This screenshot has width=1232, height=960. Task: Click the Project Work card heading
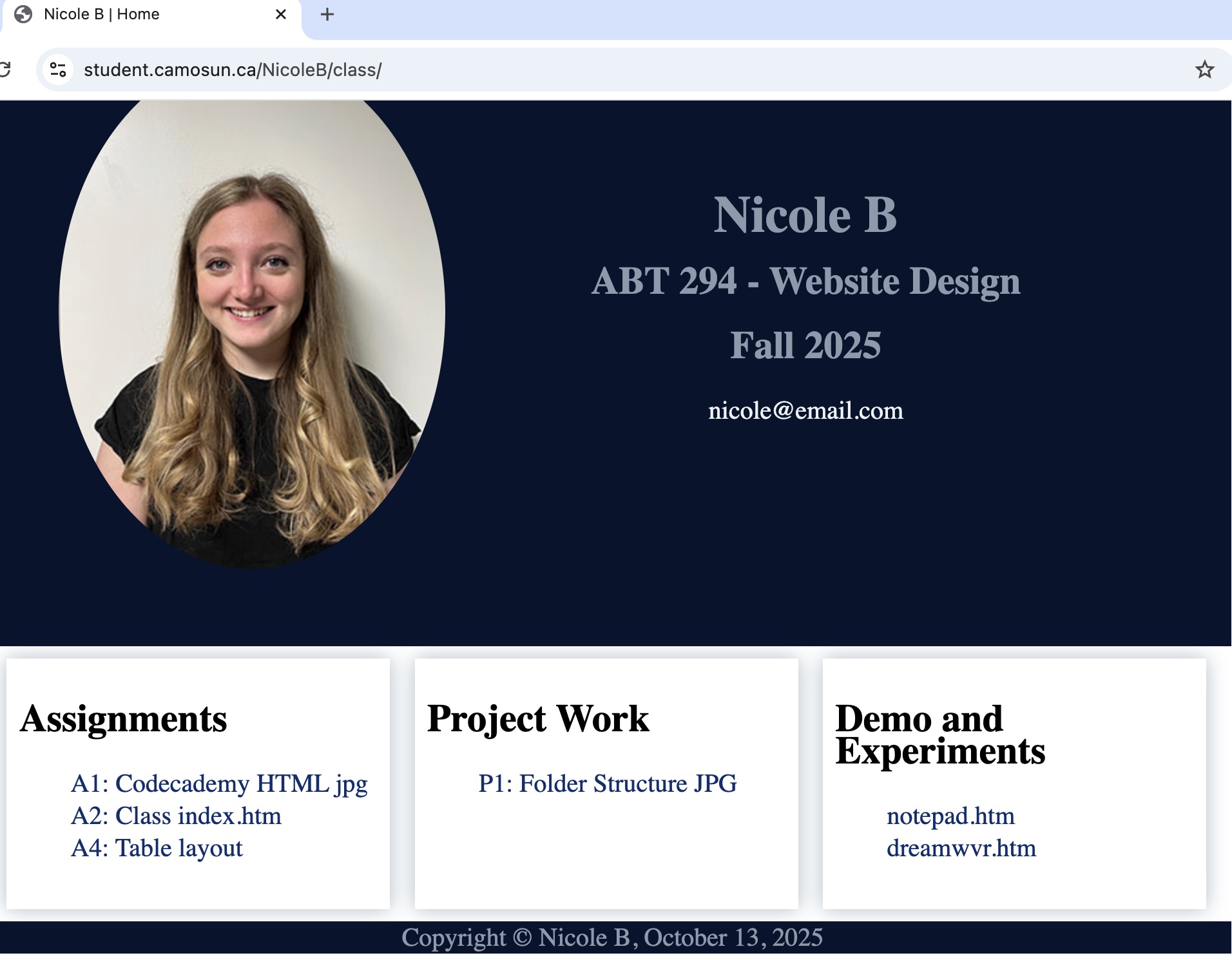537,718
